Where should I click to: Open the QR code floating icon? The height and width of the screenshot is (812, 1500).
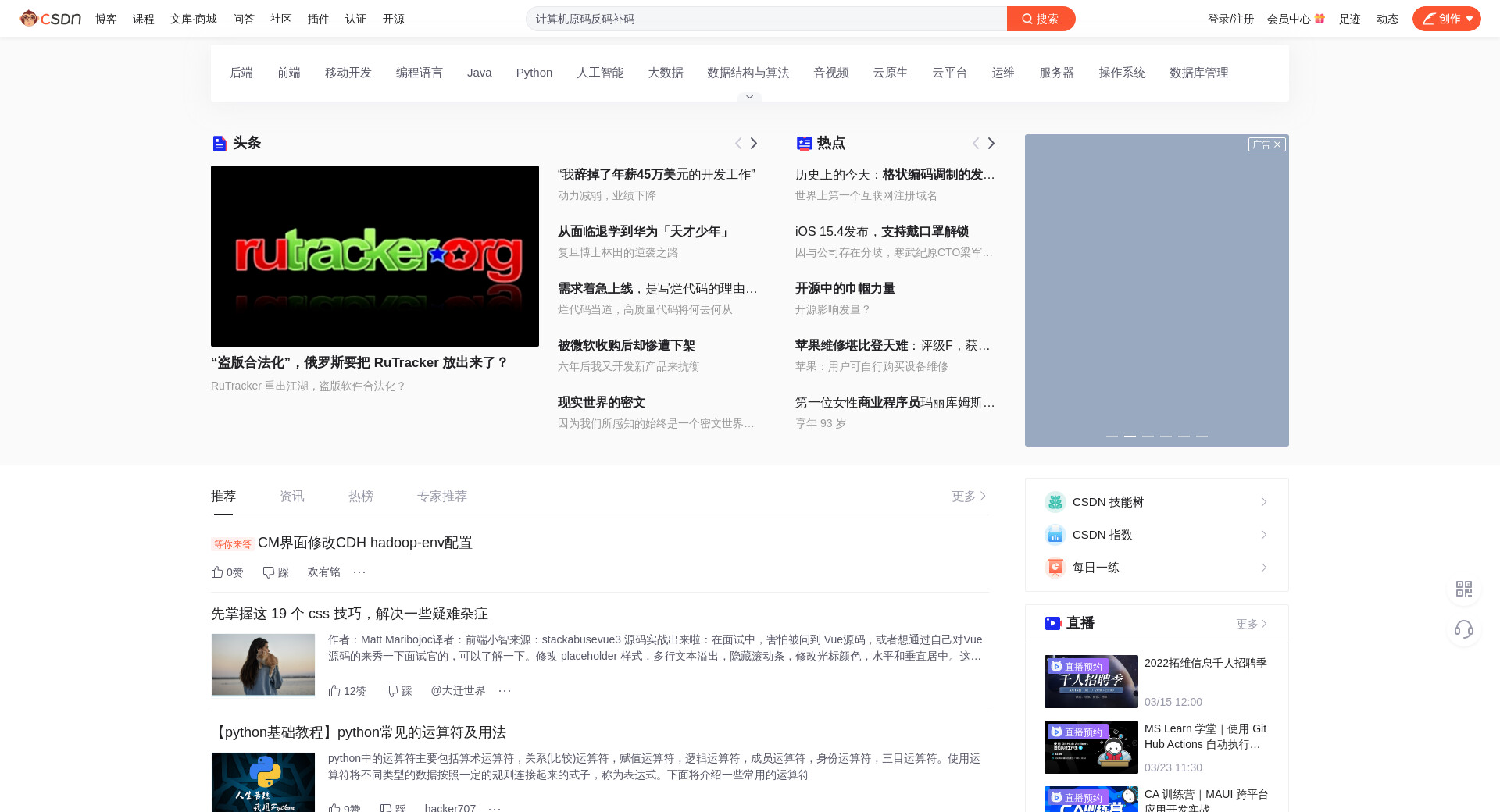[x=1464, y=589]
